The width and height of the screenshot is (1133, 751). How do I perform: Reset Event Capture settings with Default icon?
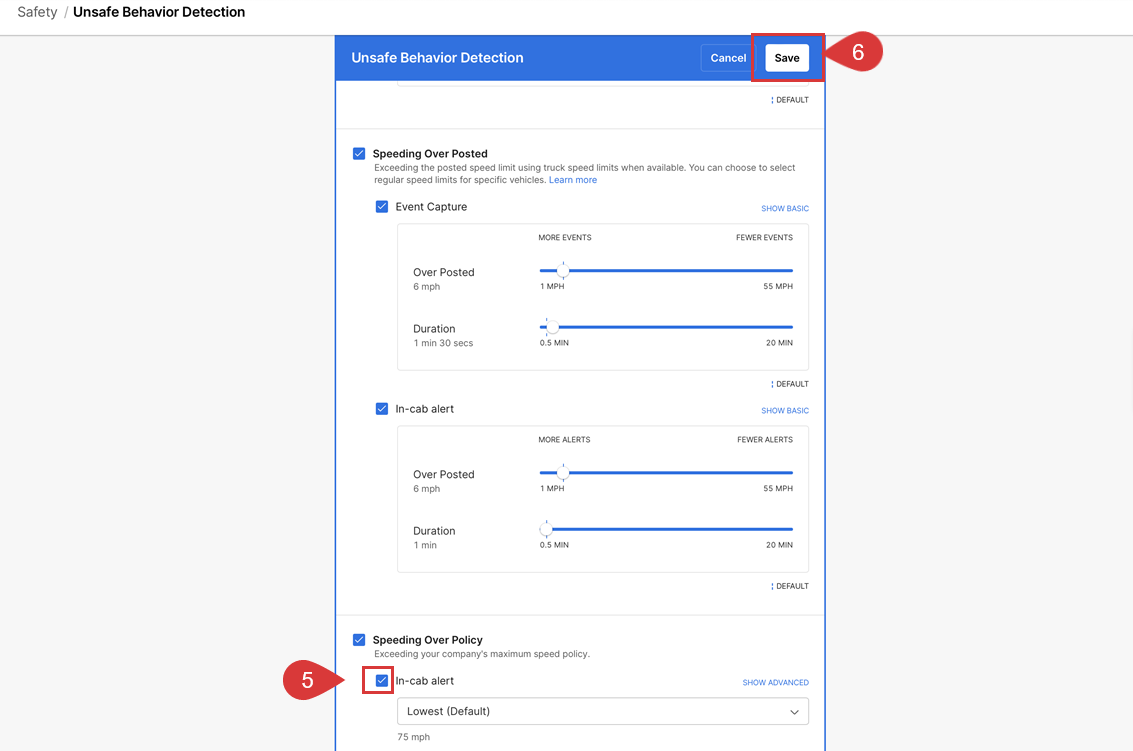(789, 384)
